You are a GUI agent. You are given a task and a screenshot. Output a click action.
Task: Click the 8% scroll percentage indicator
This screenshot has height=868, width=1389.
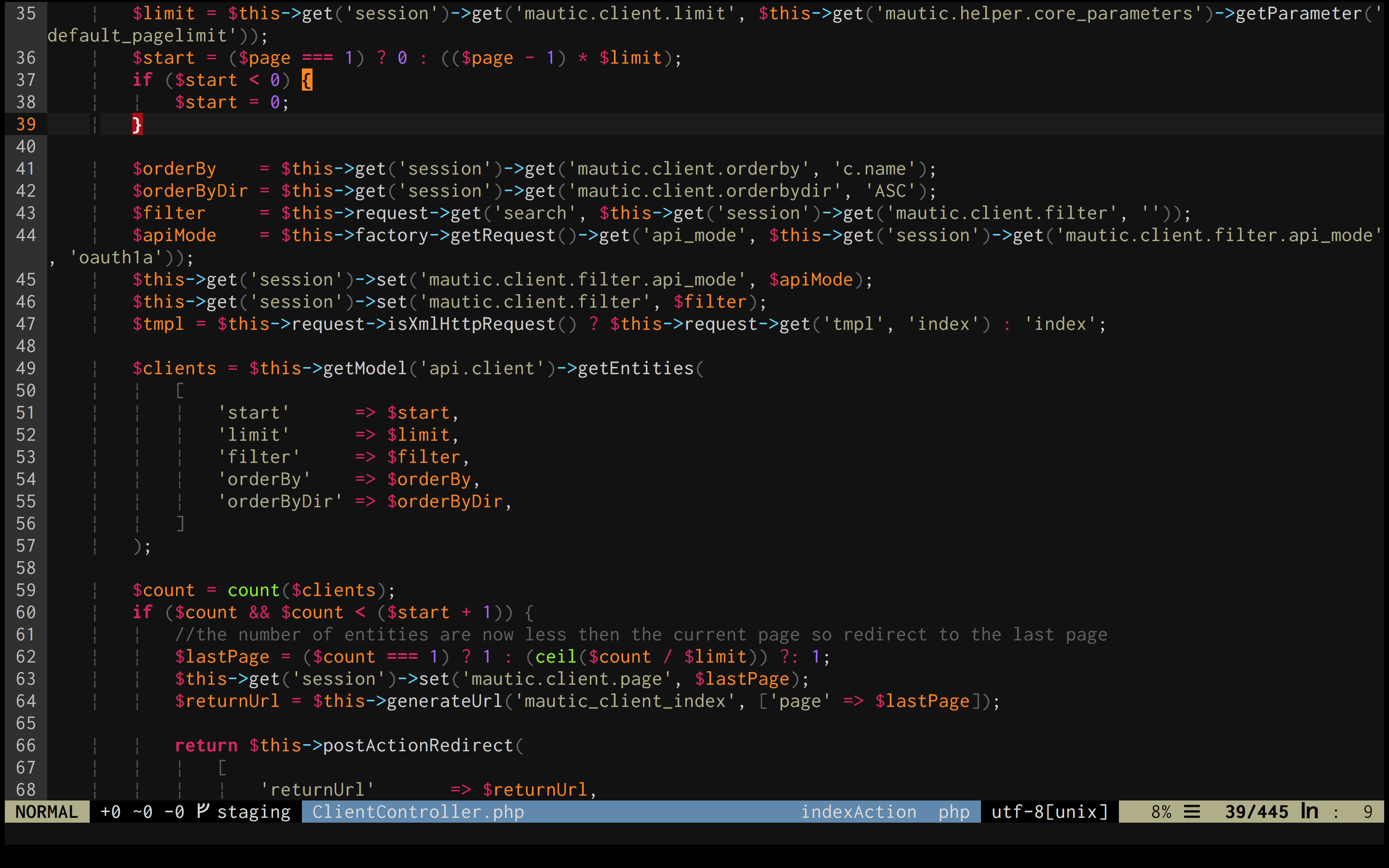(1160, 812)
